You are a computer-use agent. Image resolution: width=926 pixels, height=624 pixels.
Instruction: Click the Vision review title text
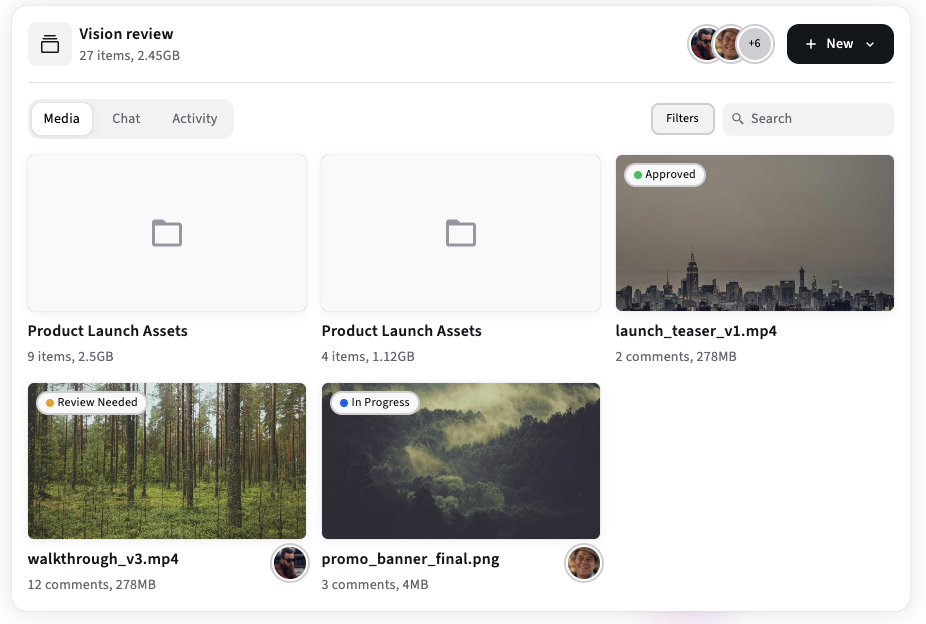pyautogui.click(x=126, y=34)
